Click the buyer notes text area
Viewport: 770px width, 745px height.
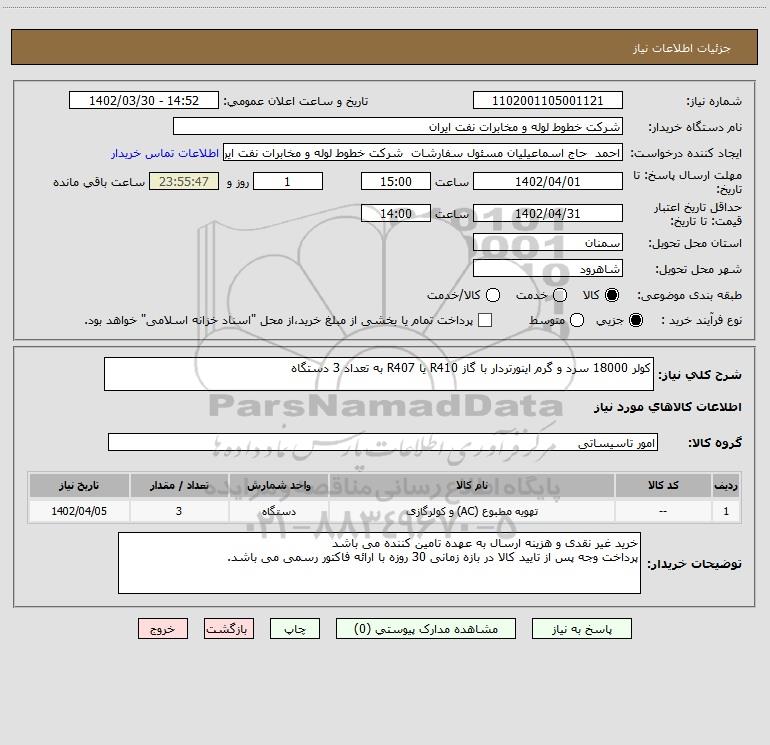379,563
